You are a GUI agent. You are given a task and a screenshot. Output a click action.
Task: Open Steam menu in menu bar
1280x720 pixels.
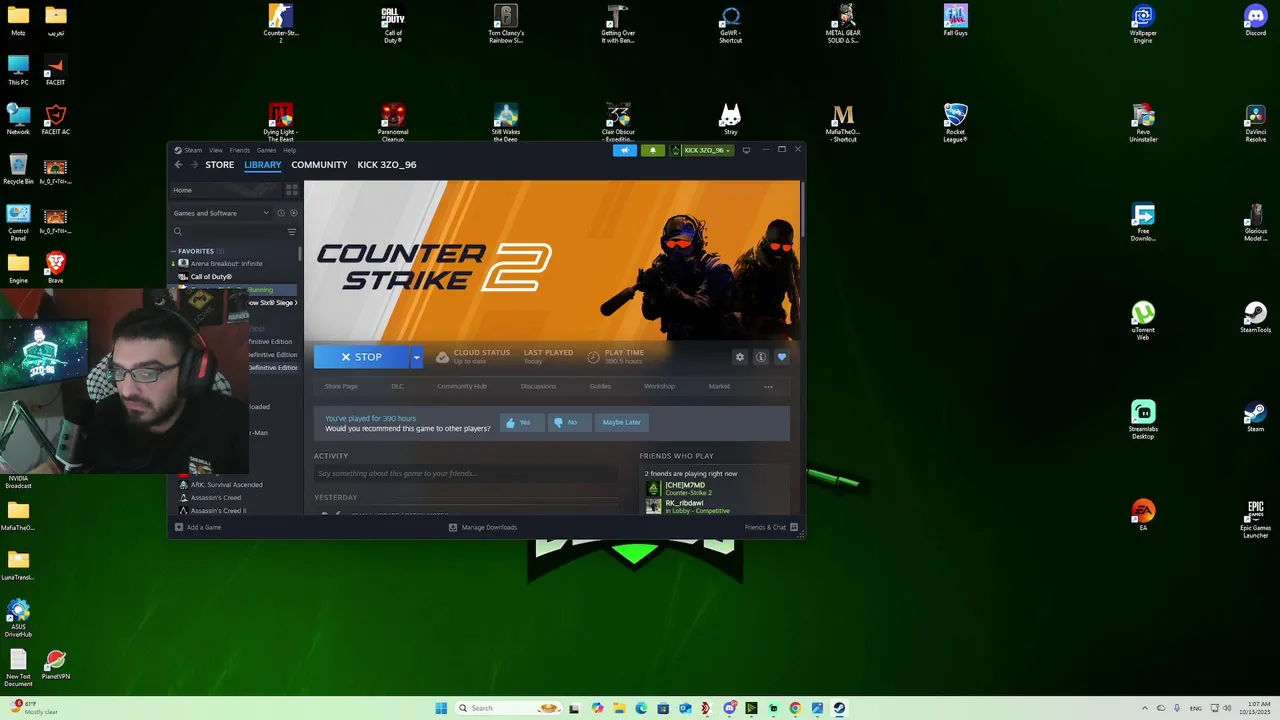193,150
